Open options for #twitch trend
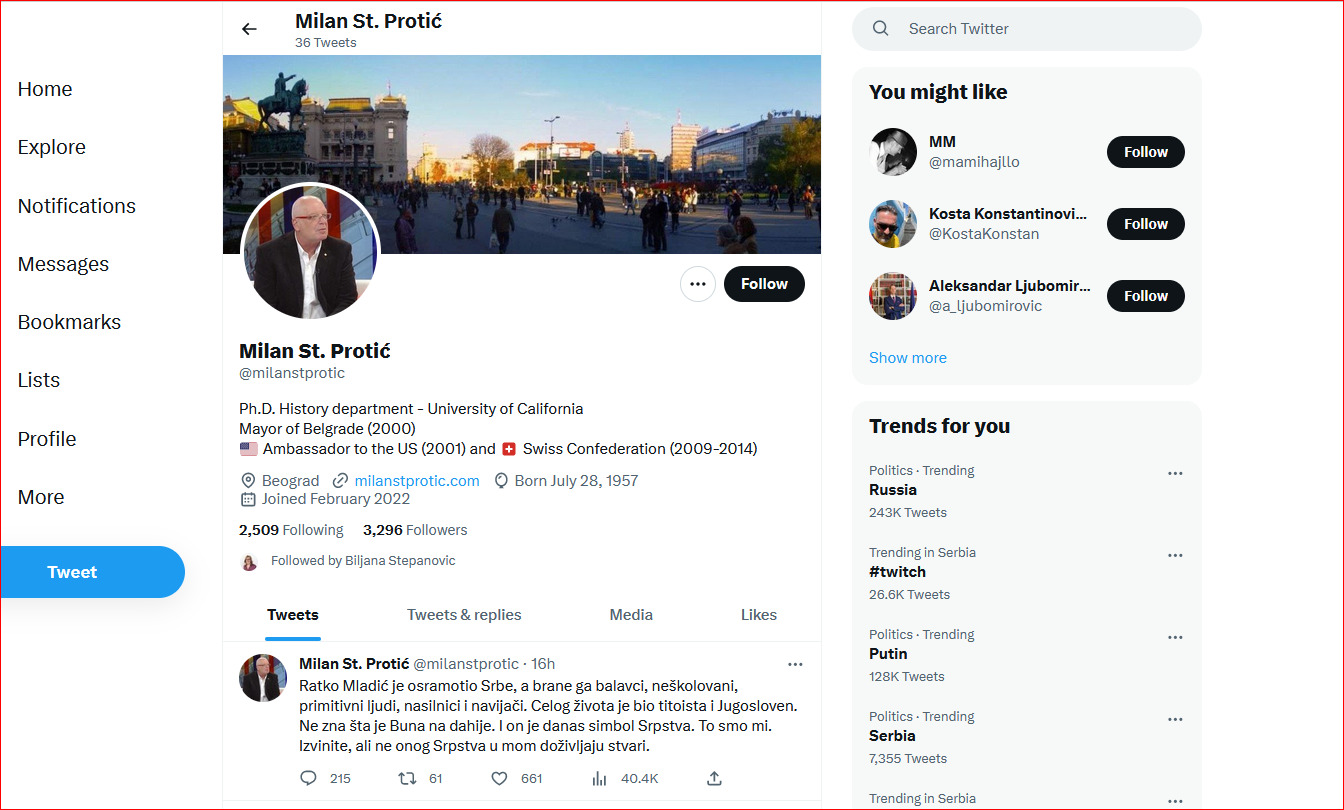This screenshot has height=810, width=1344. click(x=1175, y=556)
